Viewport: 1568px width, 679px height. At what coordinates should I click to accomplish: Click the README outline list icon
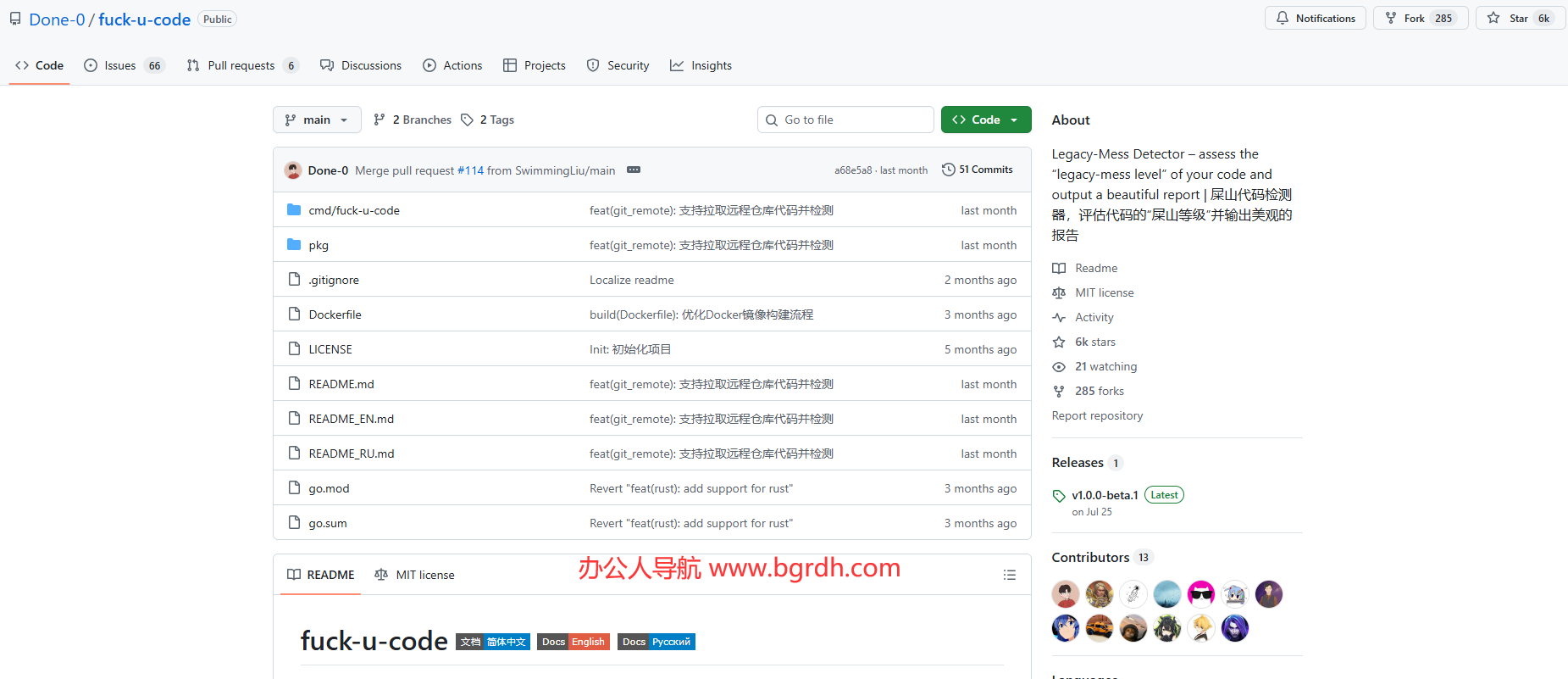(1009, 575)
